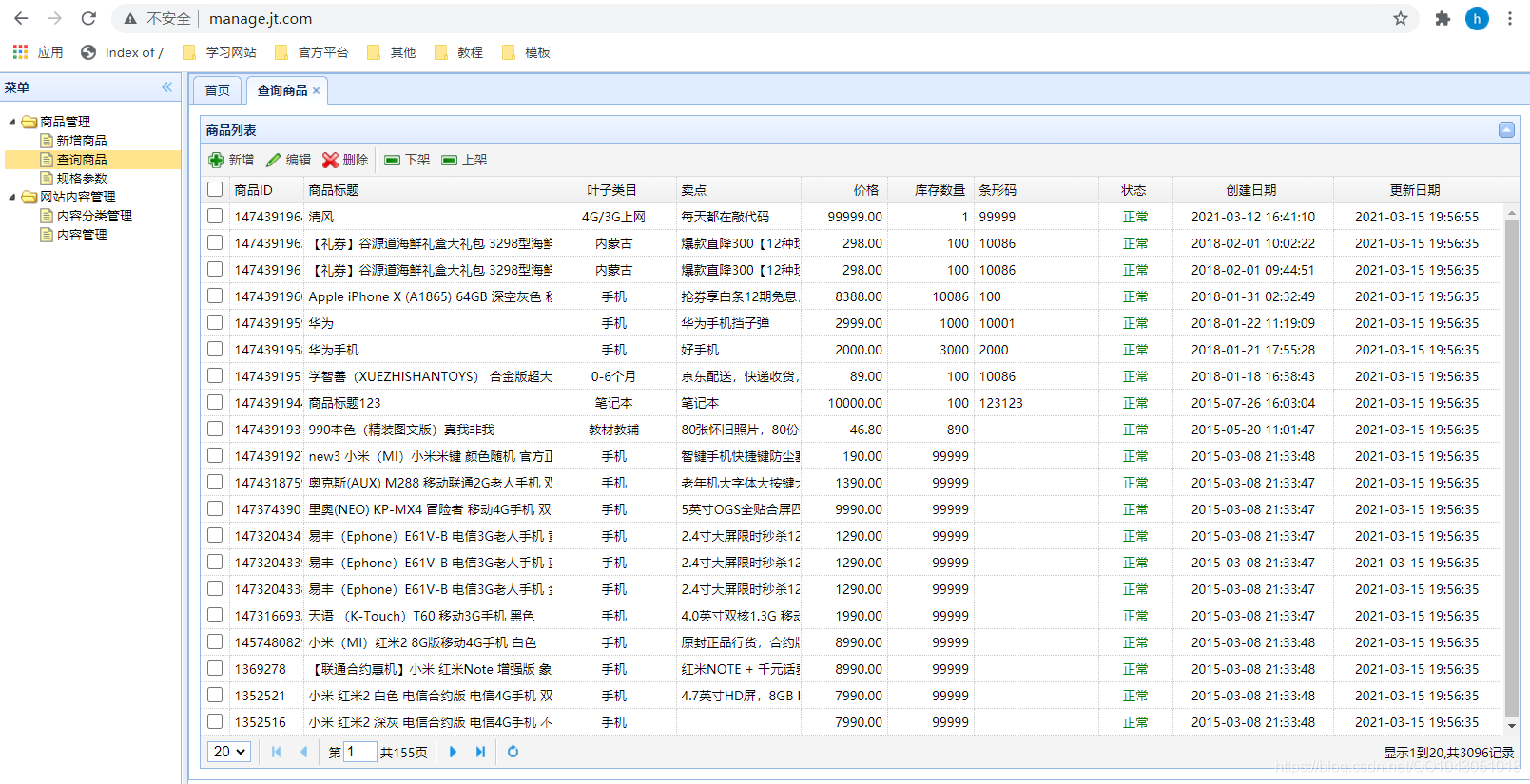Go to first page in pager
This screenshot has width=1530, height=784.
(x=276, y=752)
